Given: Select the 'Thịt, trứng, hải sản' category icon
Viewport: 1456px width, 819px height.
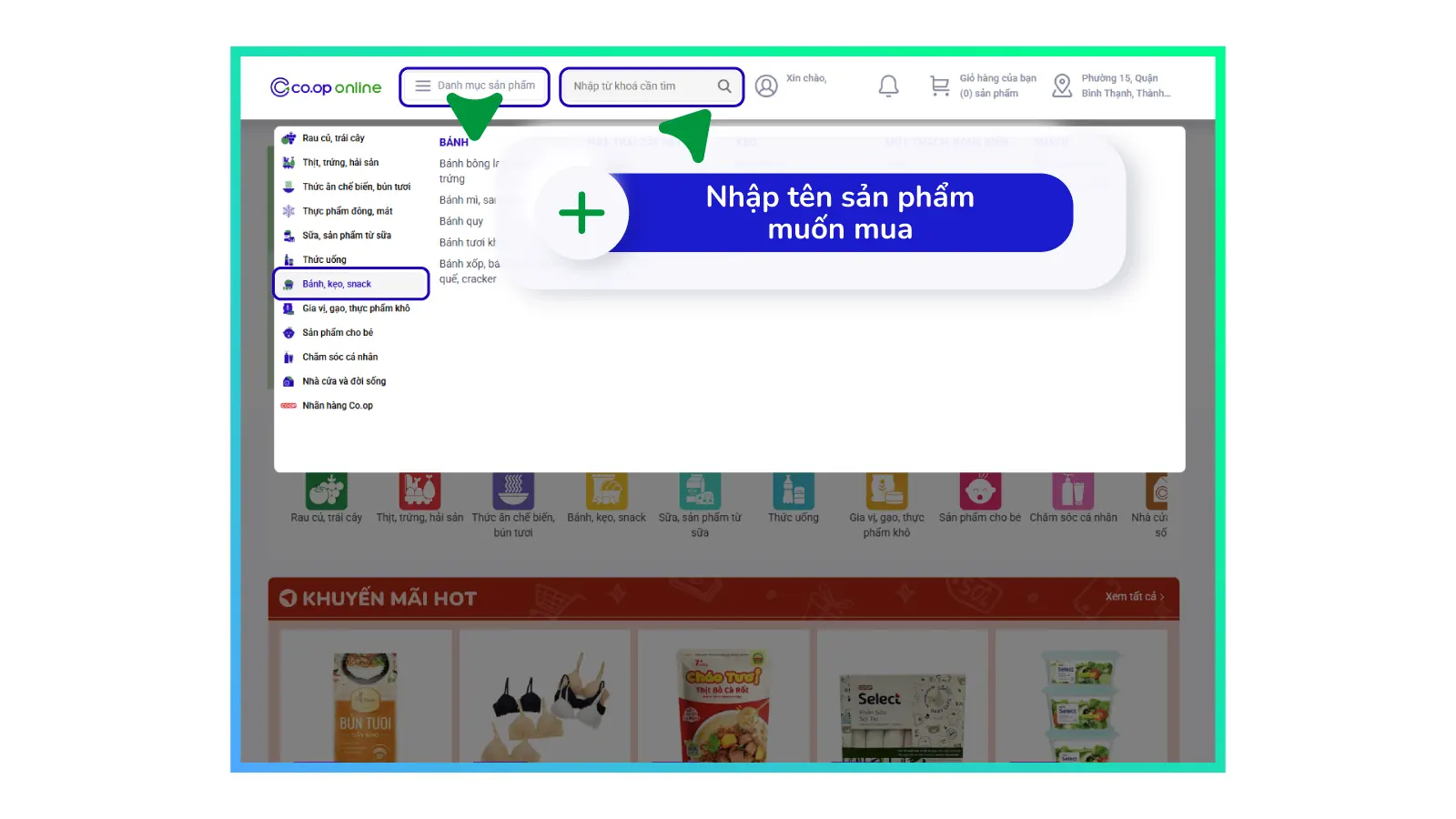Looking at the screenshot, I should [420, 490].
